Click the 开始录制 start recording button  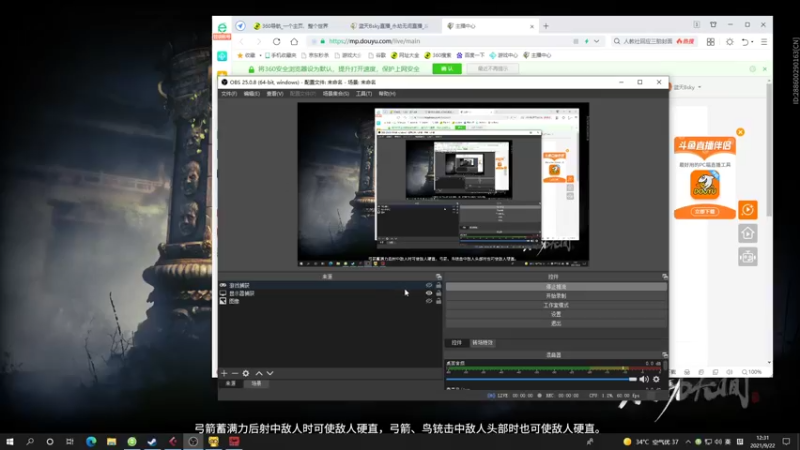click(556, 296)
